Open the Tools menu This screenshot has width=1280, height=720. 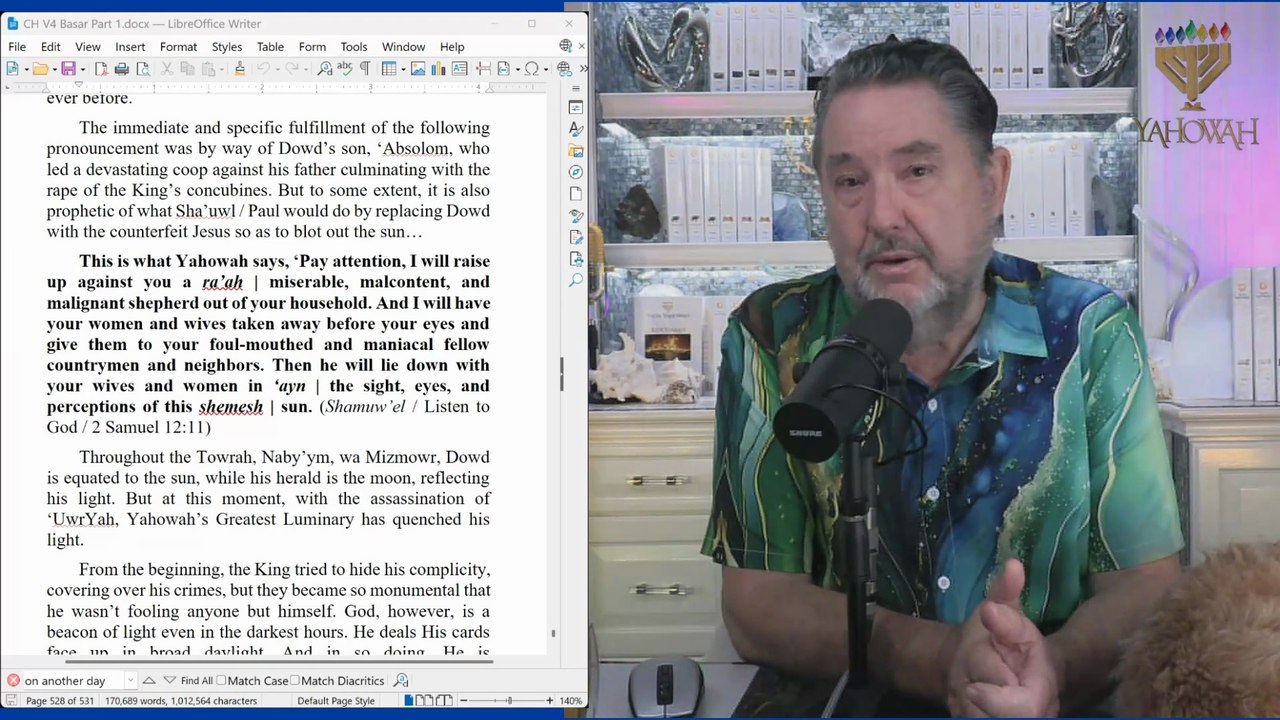[354, 47]
